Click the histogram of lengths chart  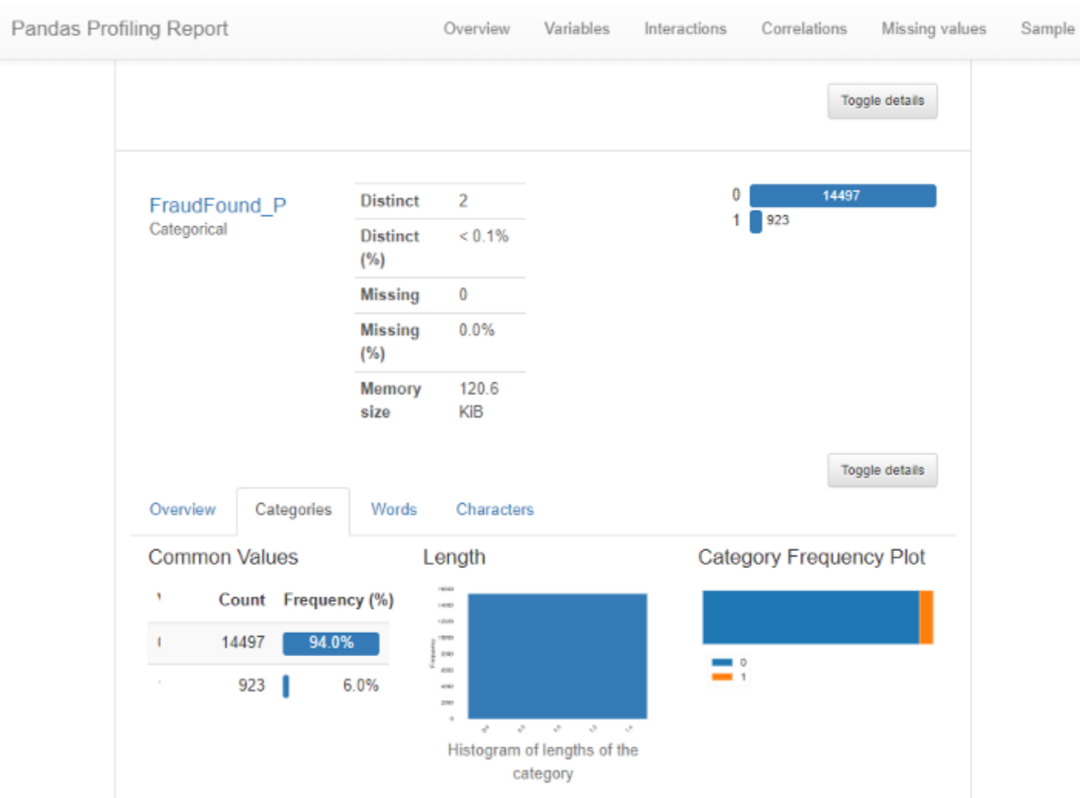[557, 655]
